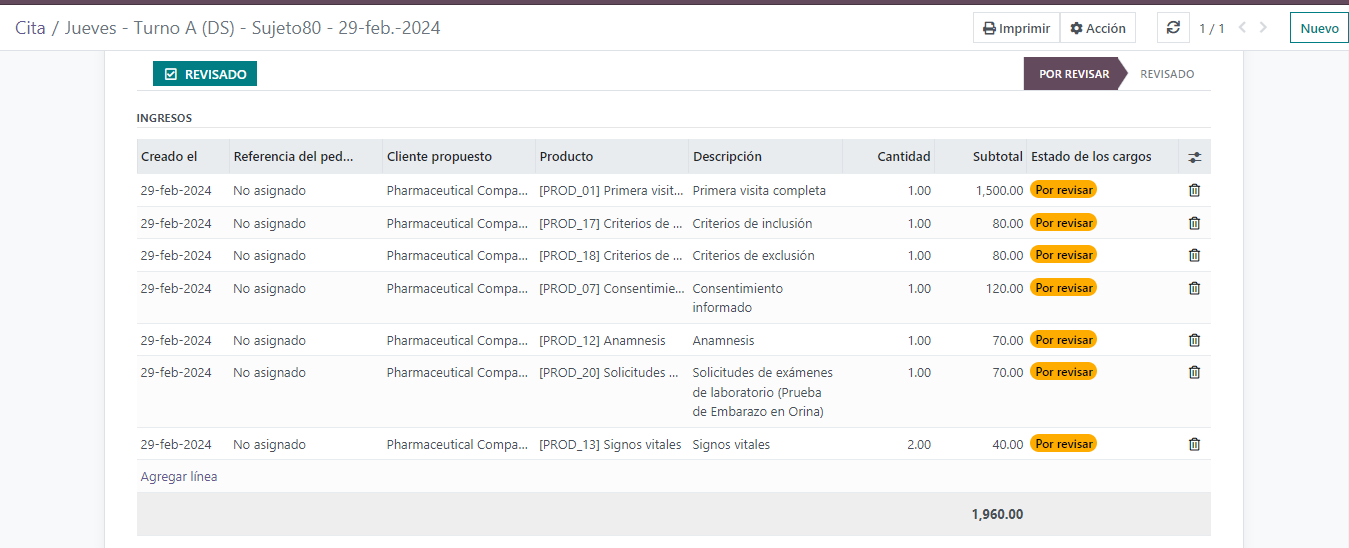Viewport: 1349px width, 548px height.
Task: Click the Nuevo button
Action: click(1318, 28)
